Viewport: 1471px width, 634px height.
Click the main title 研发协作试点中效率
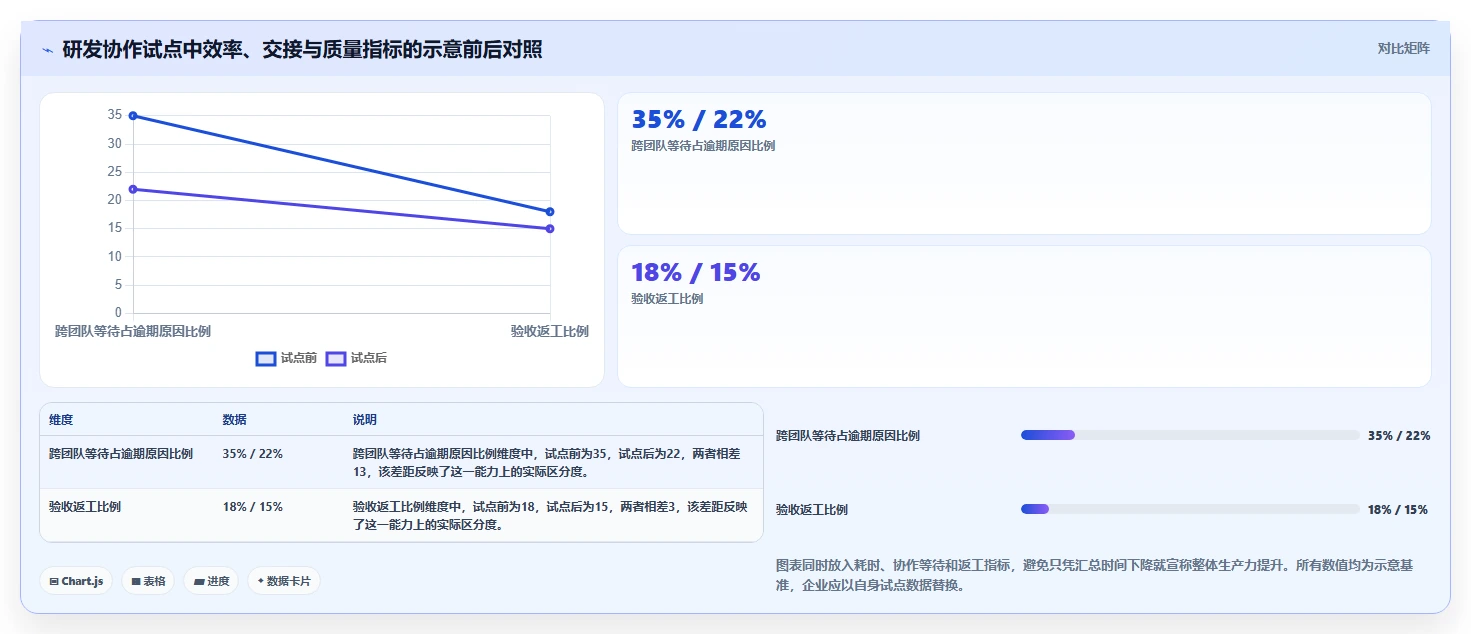click(x=302, y=49)
